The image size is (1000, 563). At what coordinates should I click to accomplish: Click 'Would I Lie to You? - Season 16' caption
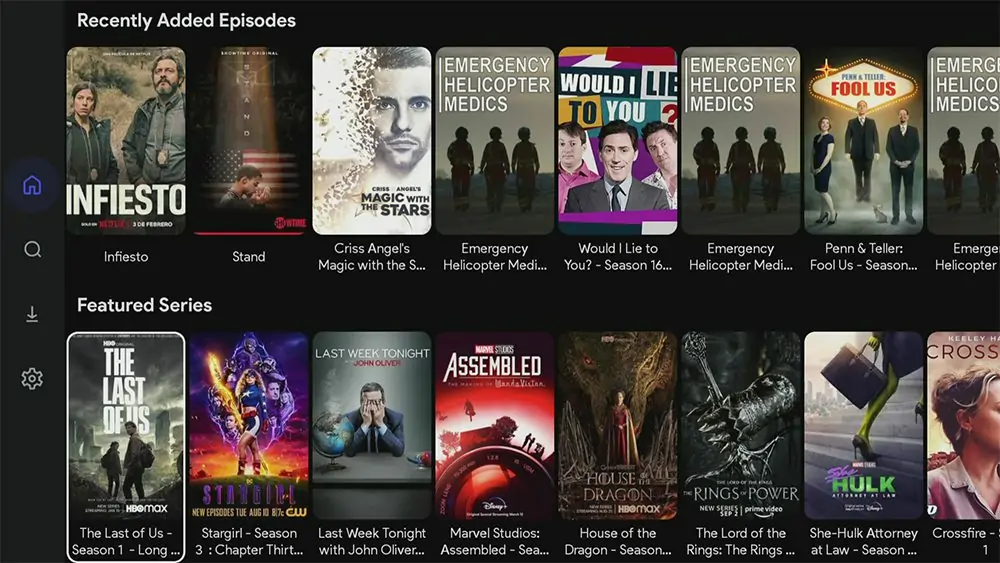[x=617, y=257]
